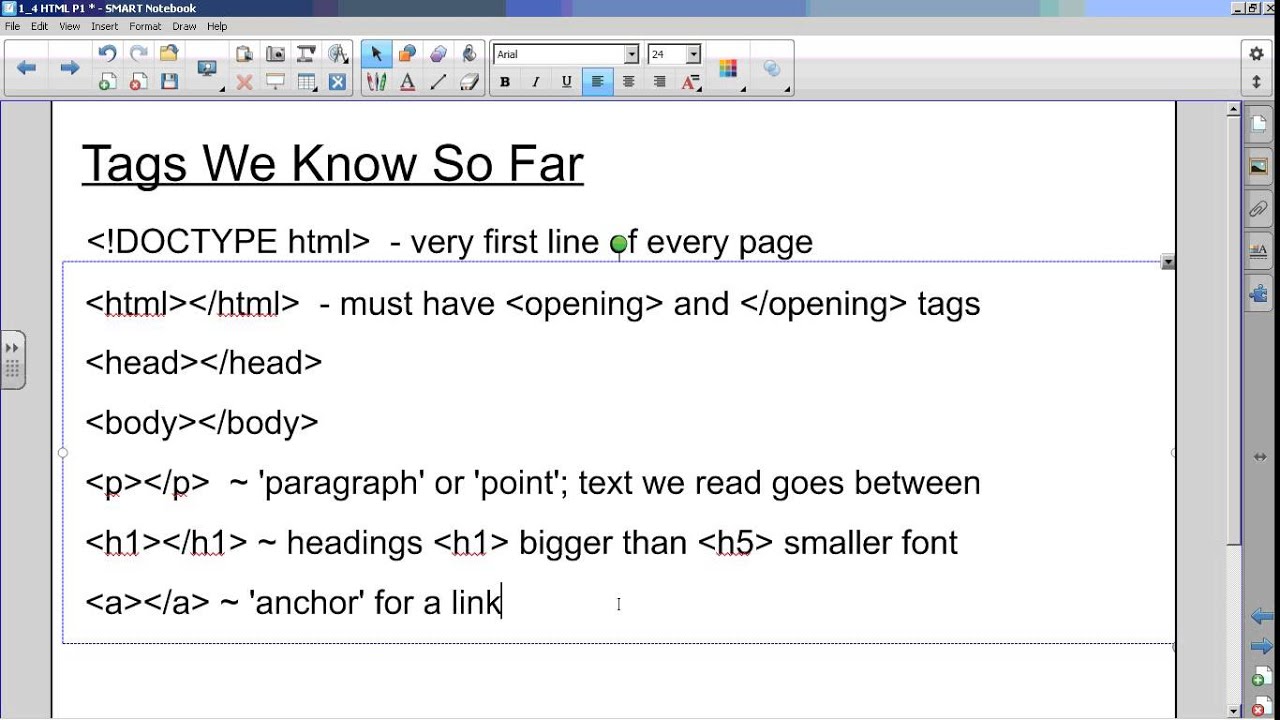Open the Insert menu
This screenshot has width=1280, height=720.
tap(104, 26)
